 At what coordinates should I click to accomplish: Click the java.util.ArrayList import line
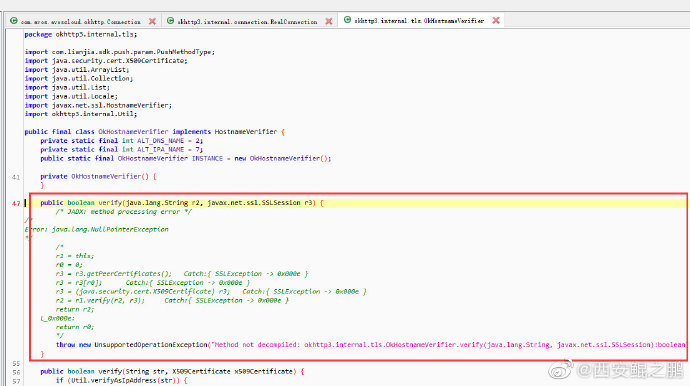pyautogui.click(x=77, y=70)
